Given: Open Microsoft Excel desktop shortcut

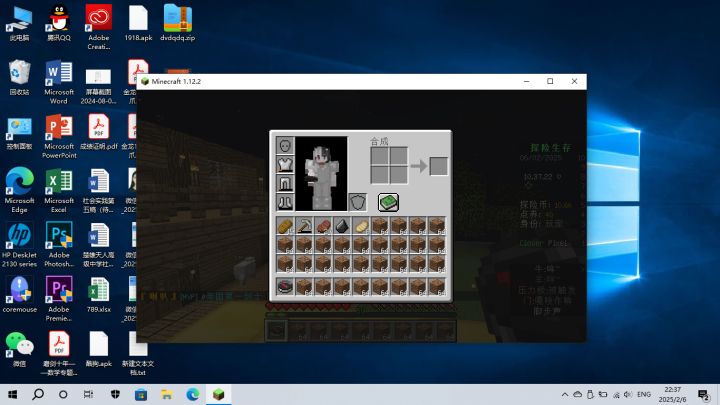Looking at the screenshot, I should [59, 190].
